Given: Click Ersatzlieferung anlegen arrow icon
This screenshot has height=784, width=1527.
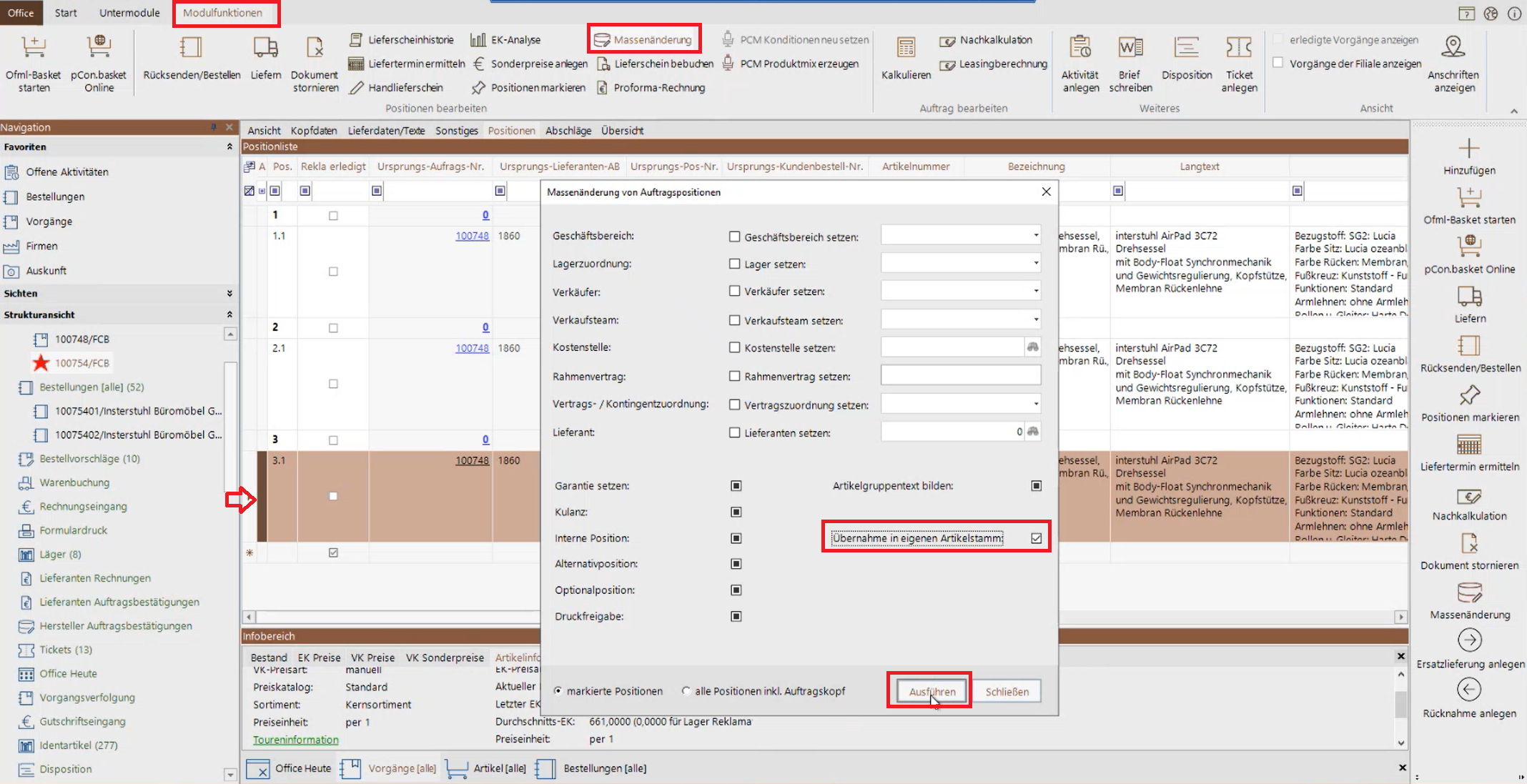Looking at the screenshot, I should pyautogui.click(x=1469, y=640).
